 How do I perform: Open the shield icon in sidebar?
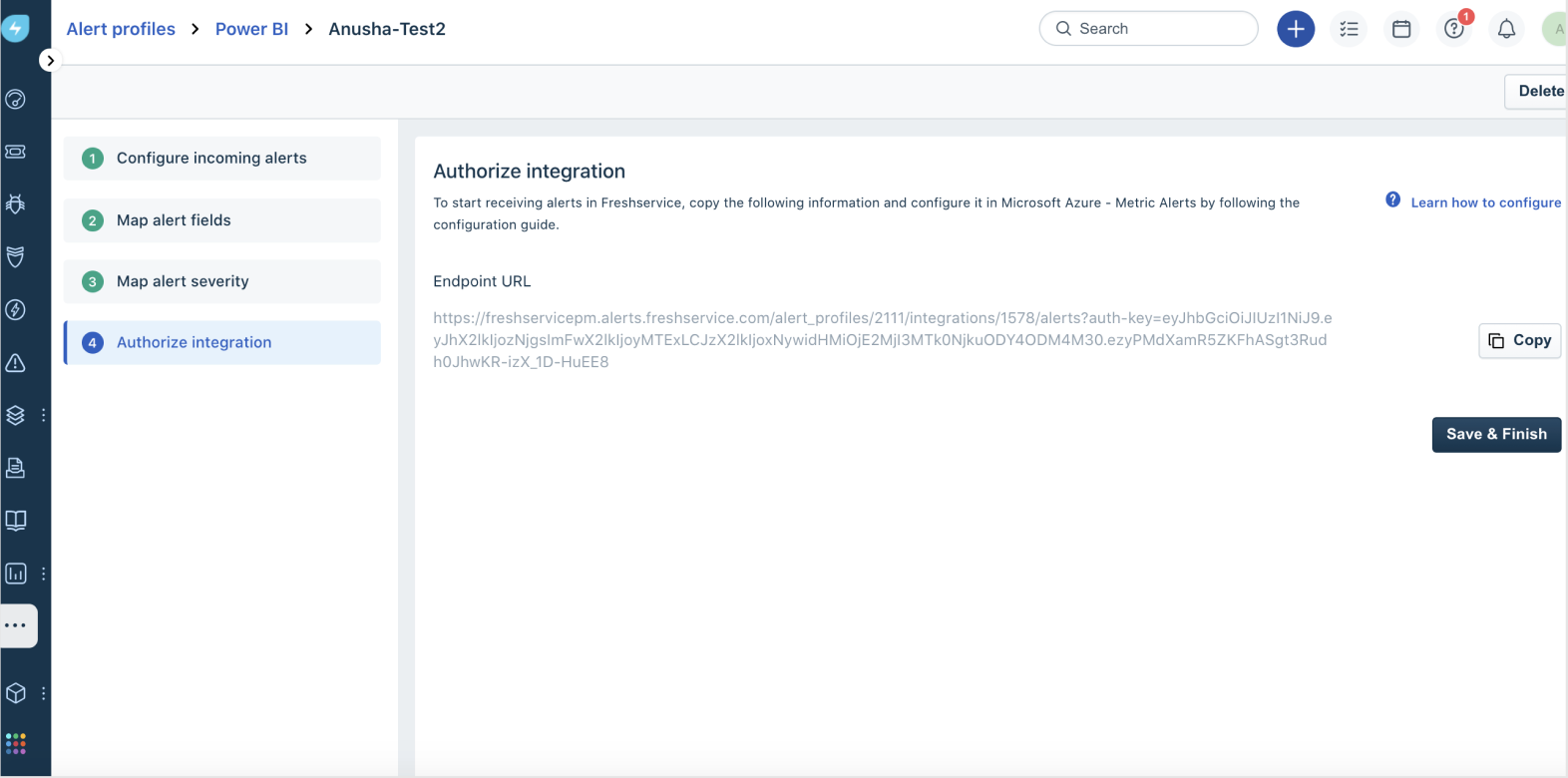pos(16,257)
